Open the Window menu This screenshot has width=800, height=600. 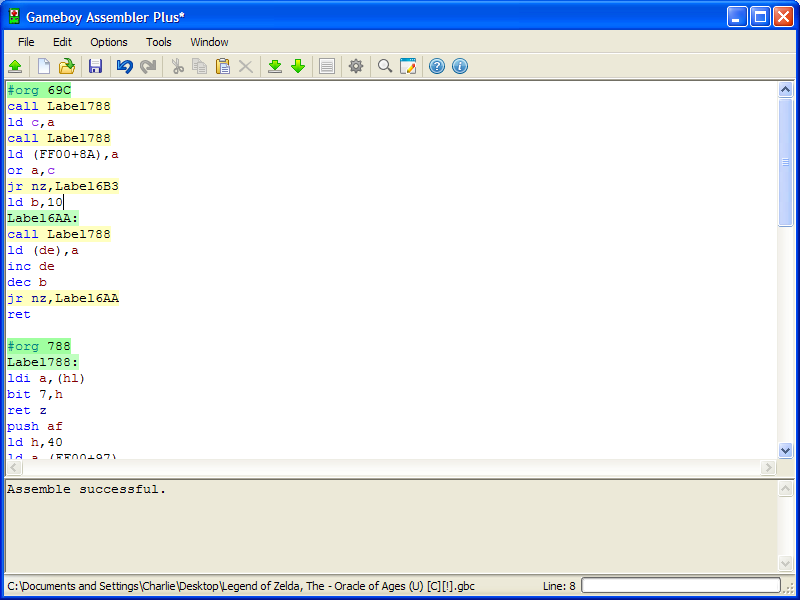tap(209, 42)
